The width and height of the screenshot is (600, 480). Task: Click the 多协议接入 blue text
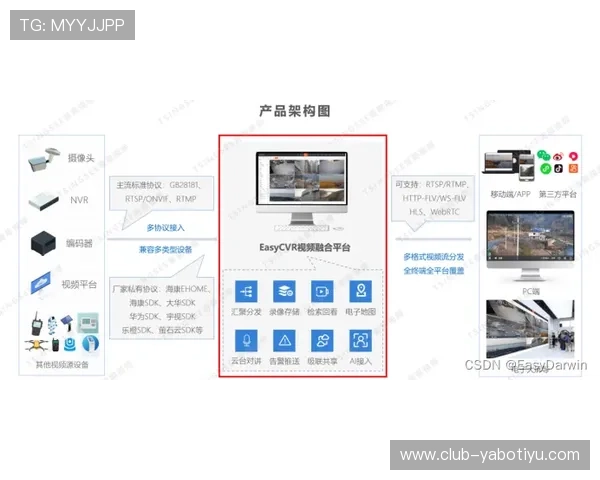tap(165, 228)
